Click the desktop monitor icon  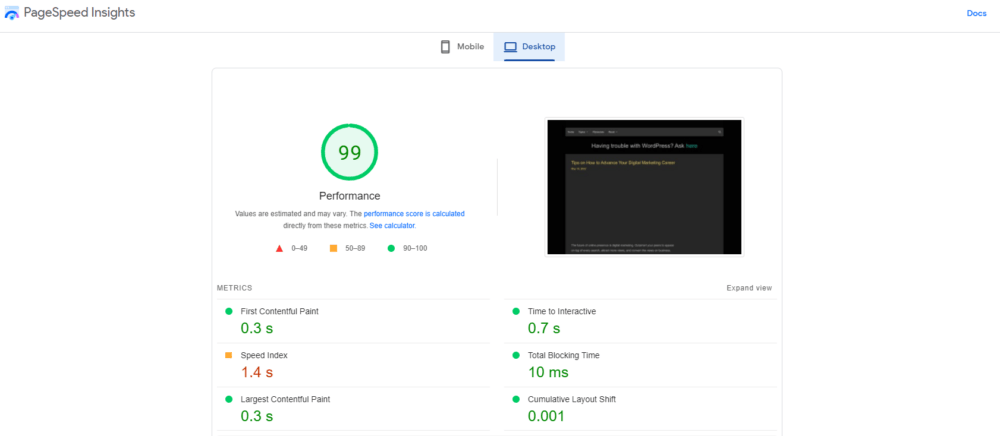click(510, 47)
